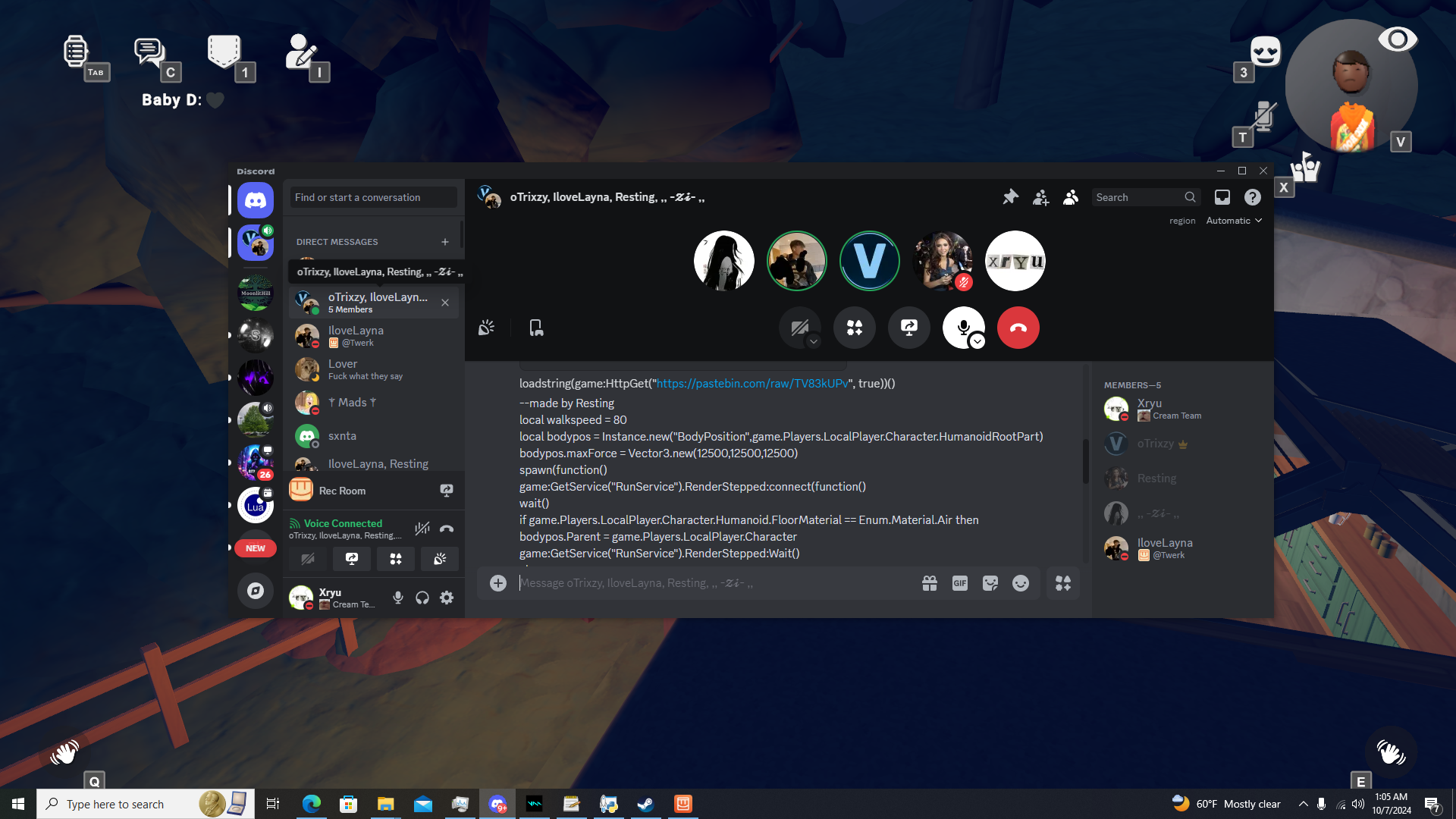This screenshot has width=1456, height=819.
Task: Create new DM with plus button
Action: point(445,242)
